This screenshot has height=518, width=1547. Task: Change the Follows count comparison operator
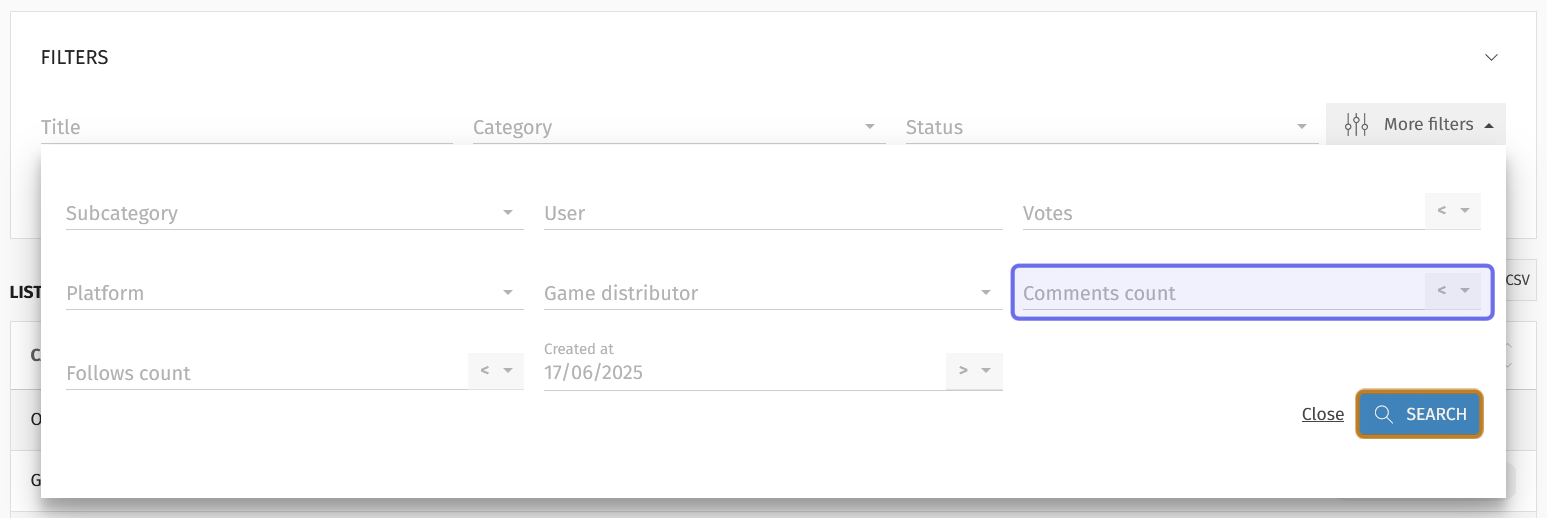[x=496, y=371]
